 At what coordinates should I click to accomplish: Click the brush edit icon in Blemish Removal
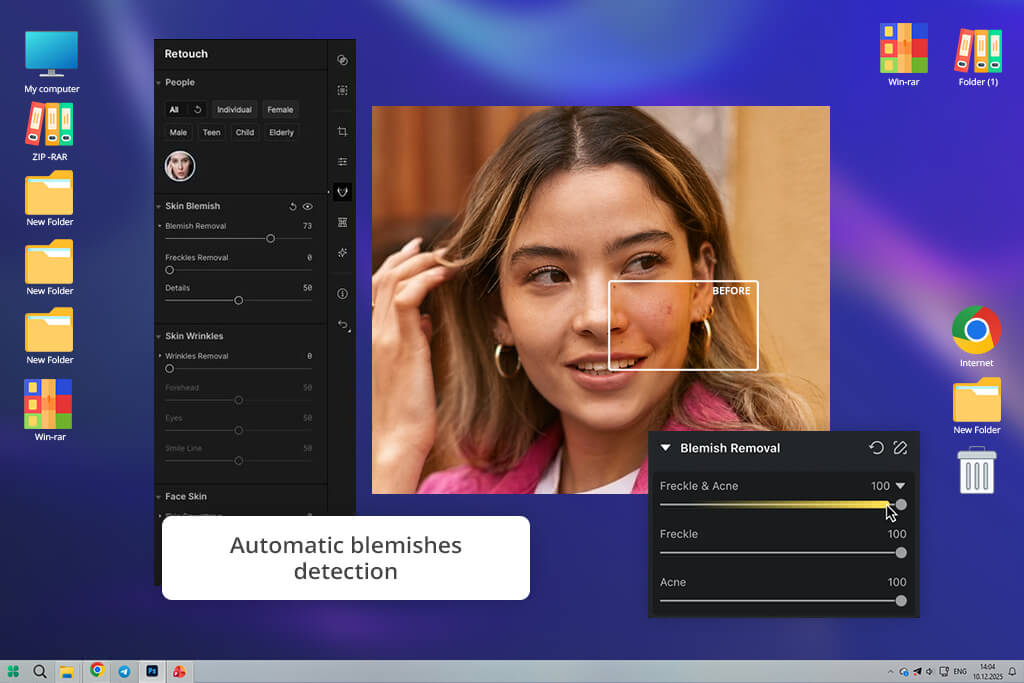(x=901, y=448)
